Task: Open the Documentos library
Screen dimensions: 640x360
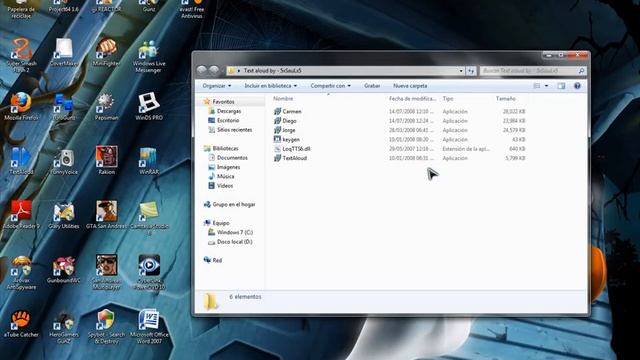Action: [x=232, y=158]
